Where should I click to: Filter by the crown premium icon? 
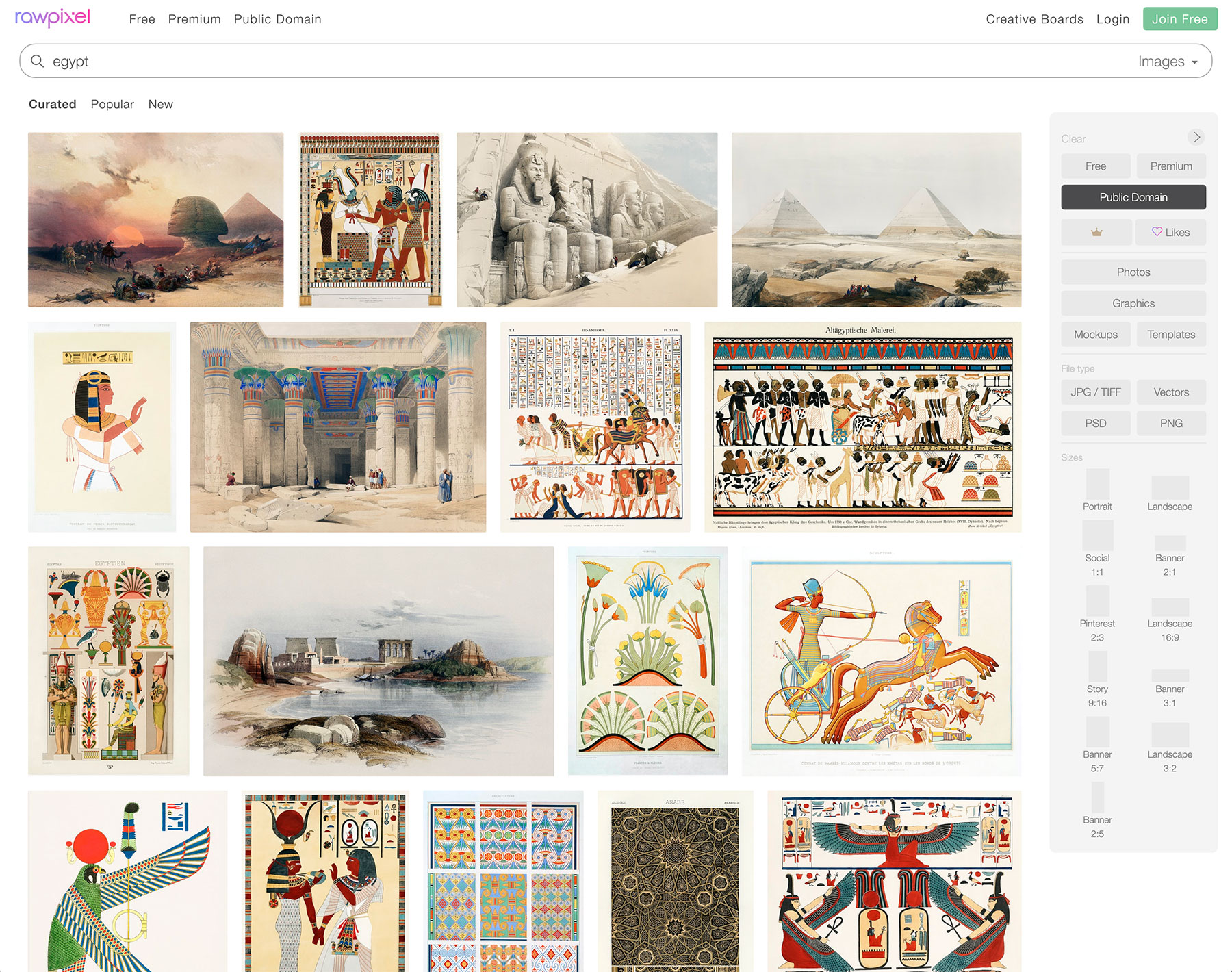1096,233
